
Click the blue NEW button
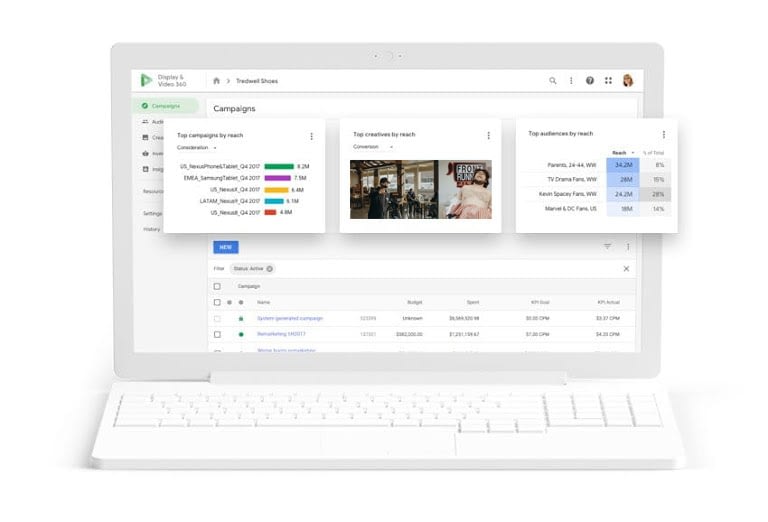(226, 247)
